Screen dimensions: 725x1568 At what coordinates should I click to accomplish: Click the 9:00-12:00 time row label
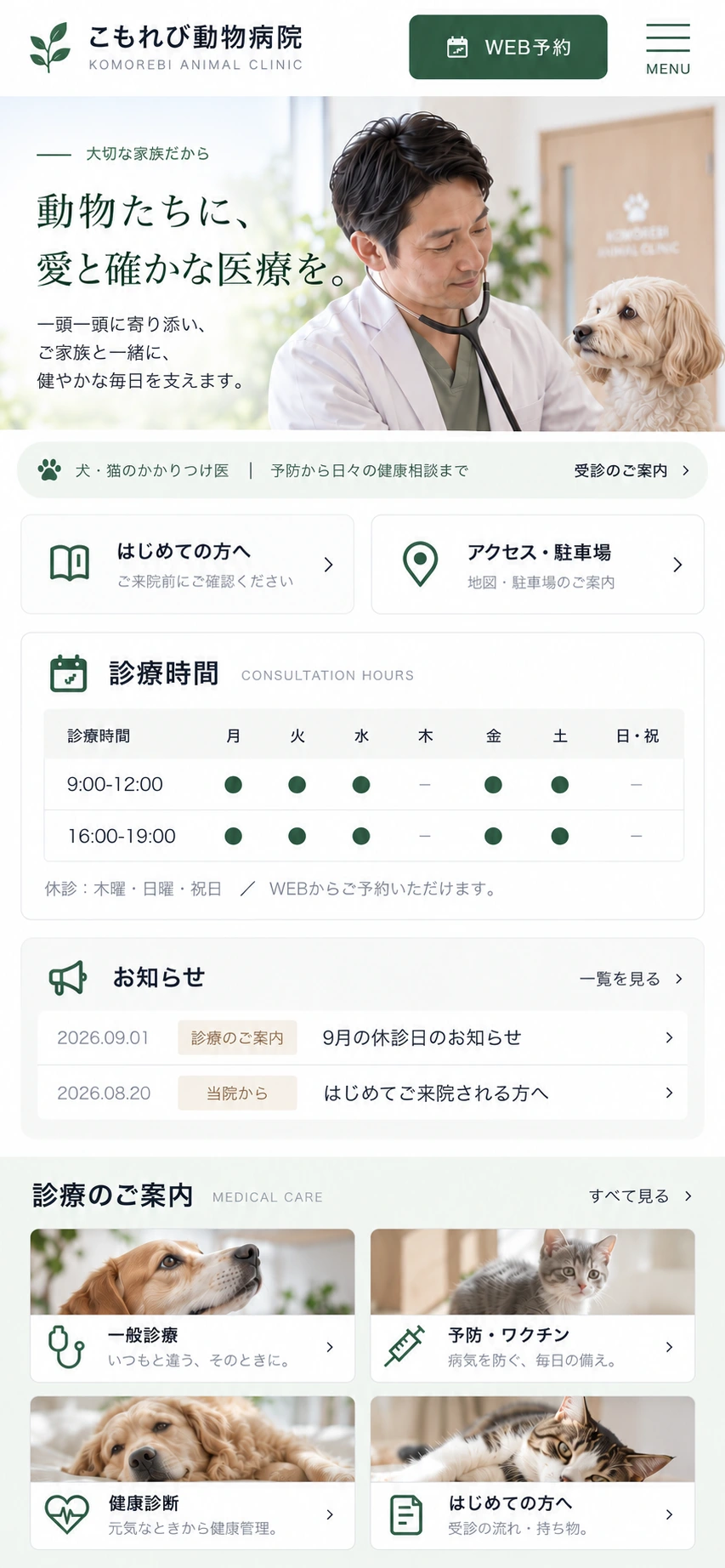coord(115,784)
